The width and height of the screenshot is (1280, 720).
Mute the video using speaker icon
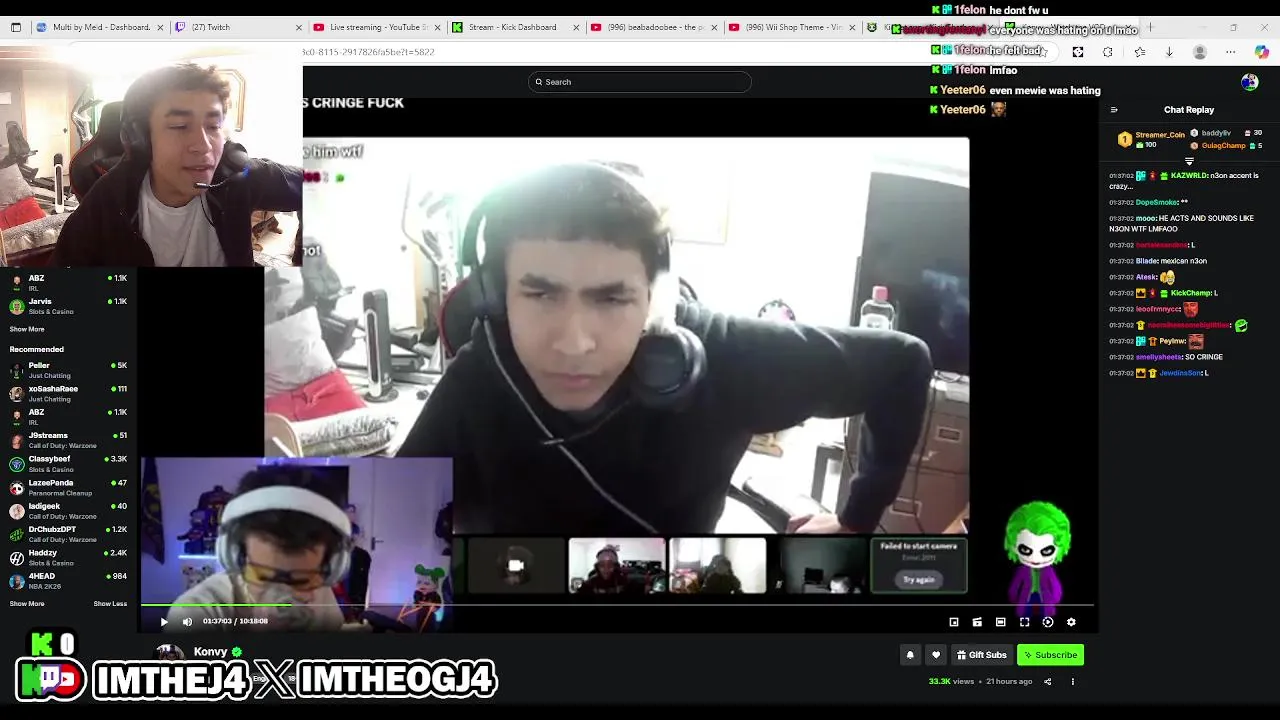(187, 621)
